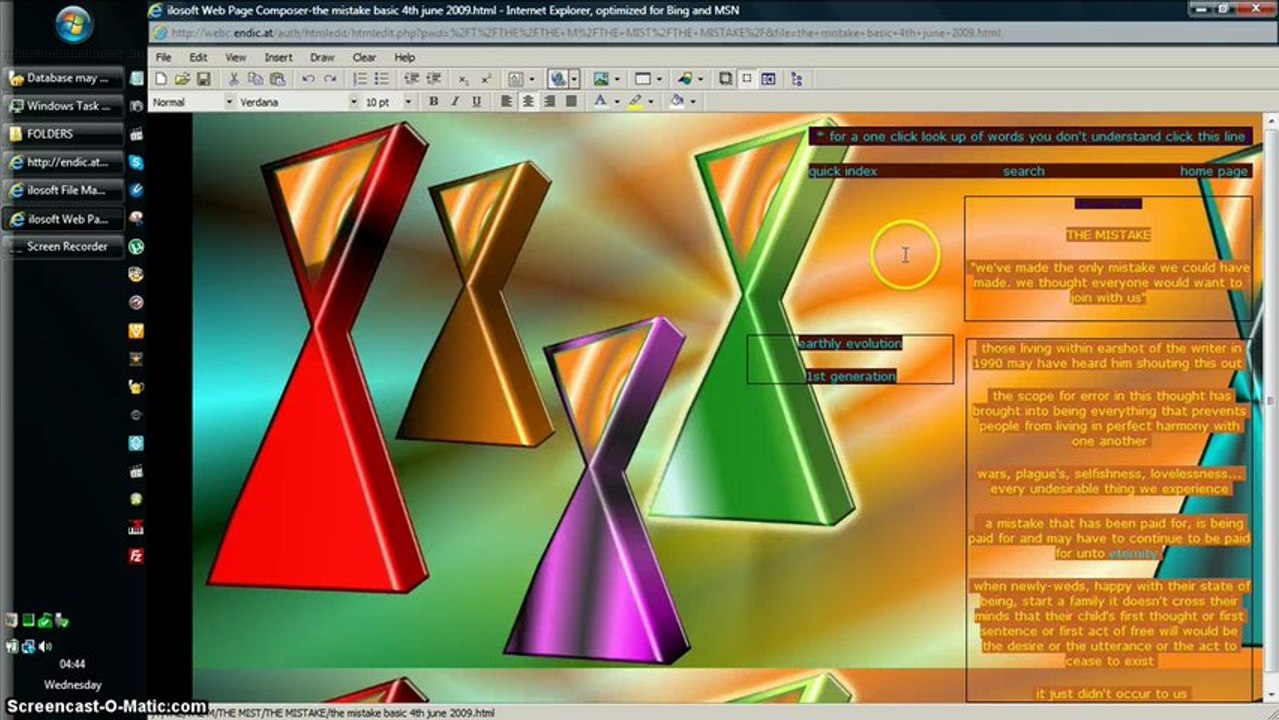
Task: Click the multicolor shapes toolbar icon
Action: click(685, 79)
